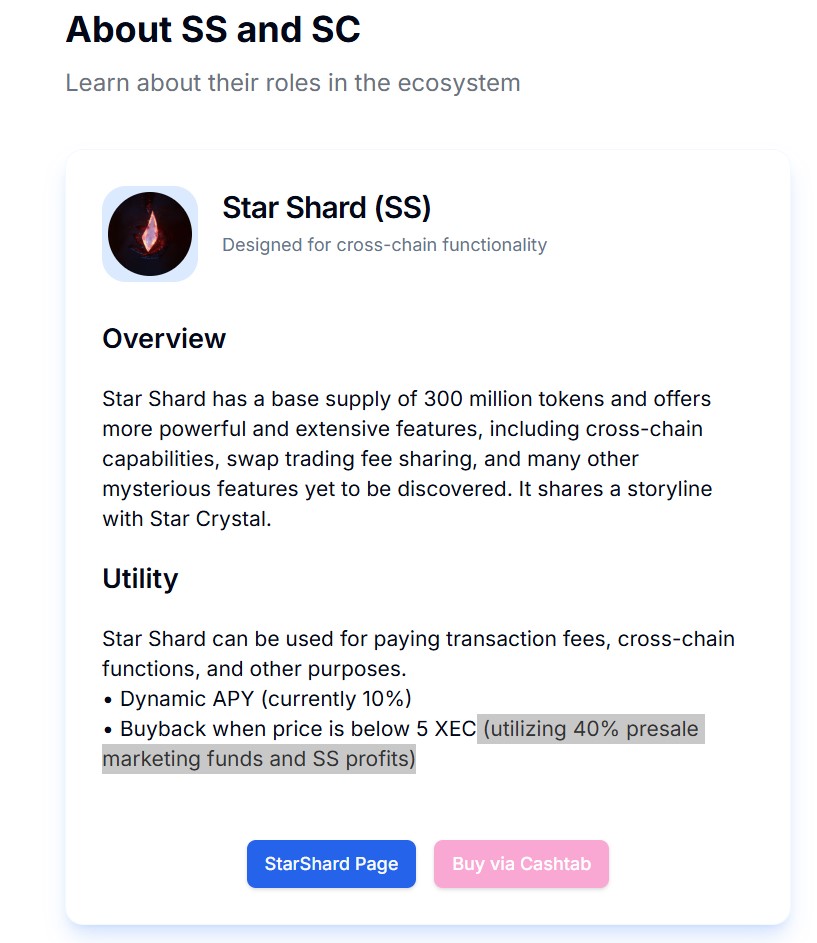Click the Overview section heading
Image resolution: width=817 pixels, height=943 pixels.
(x=164, y=338)
